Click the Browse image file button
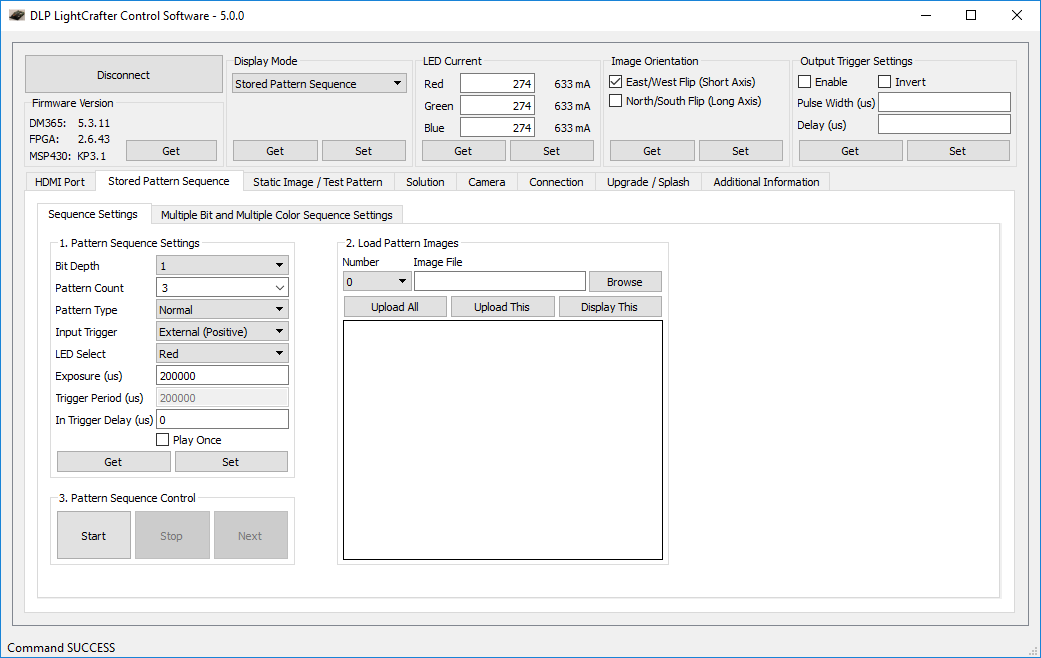This screenshot has width=1041, height=658. (x=625, y=282)
